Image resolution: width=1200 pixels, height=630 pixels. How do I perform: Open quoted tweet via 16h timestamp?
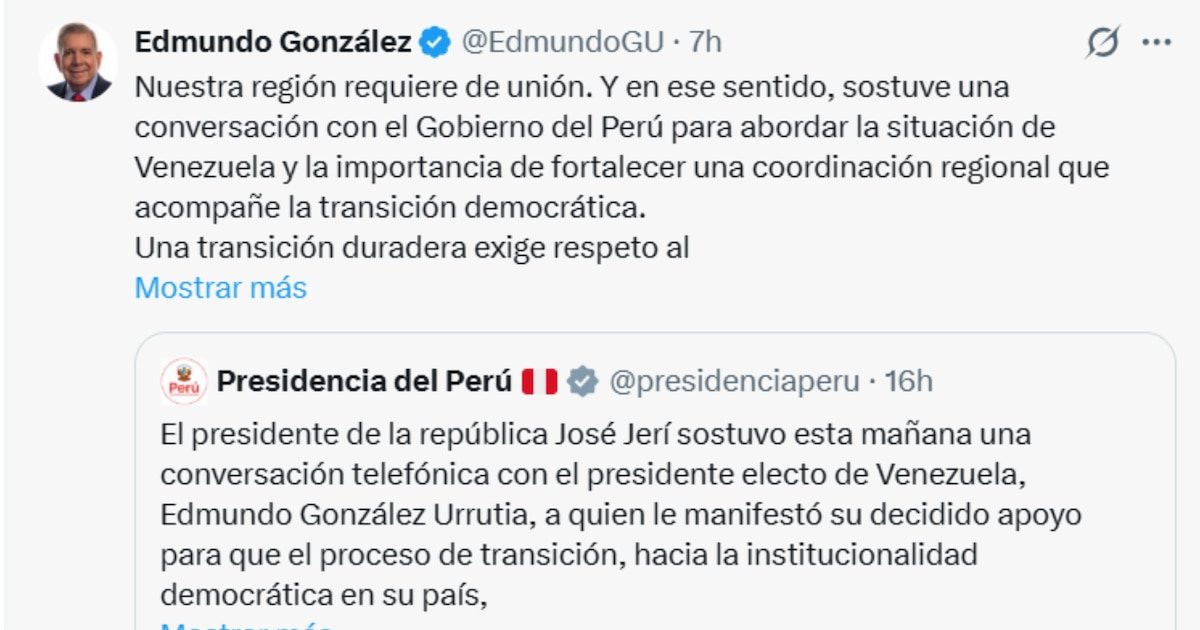click(909, 381)
